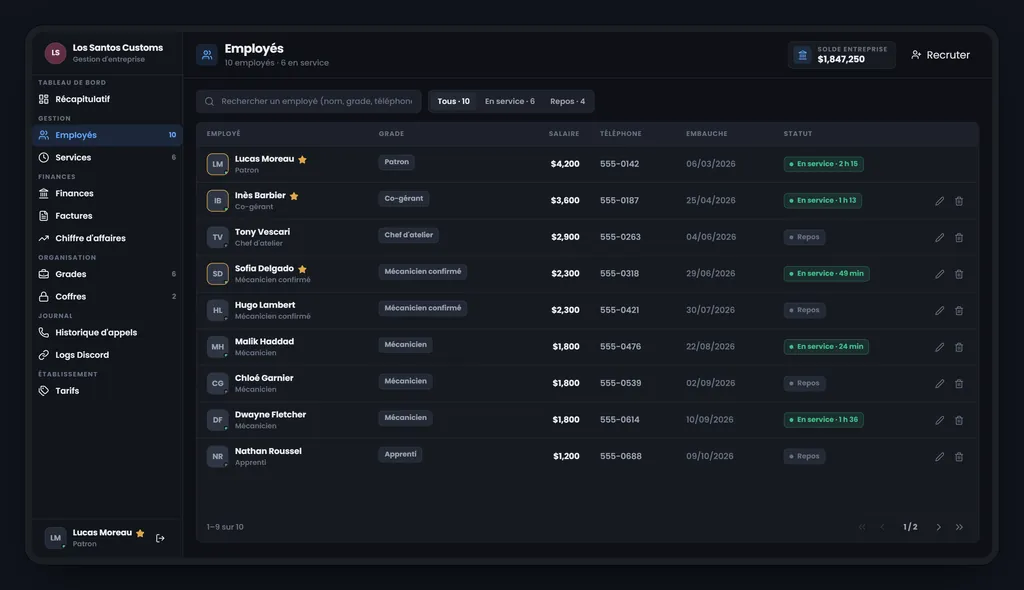1024x590 pixels.
Task: Click trash icon on Nathan Roussel row
Action: point(959,457)
